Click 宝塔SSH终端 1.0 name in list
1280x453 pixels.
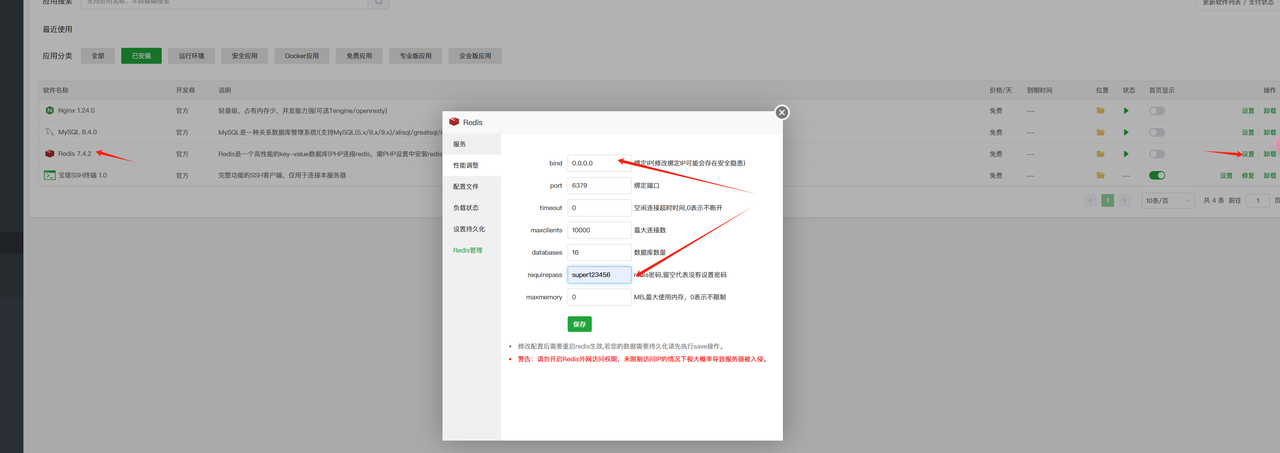pos(82,175)
